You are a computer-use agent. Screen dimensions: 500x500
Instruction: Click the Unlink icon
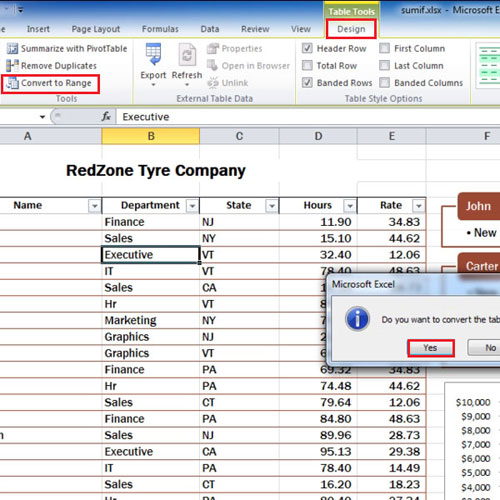coord(213,83)
